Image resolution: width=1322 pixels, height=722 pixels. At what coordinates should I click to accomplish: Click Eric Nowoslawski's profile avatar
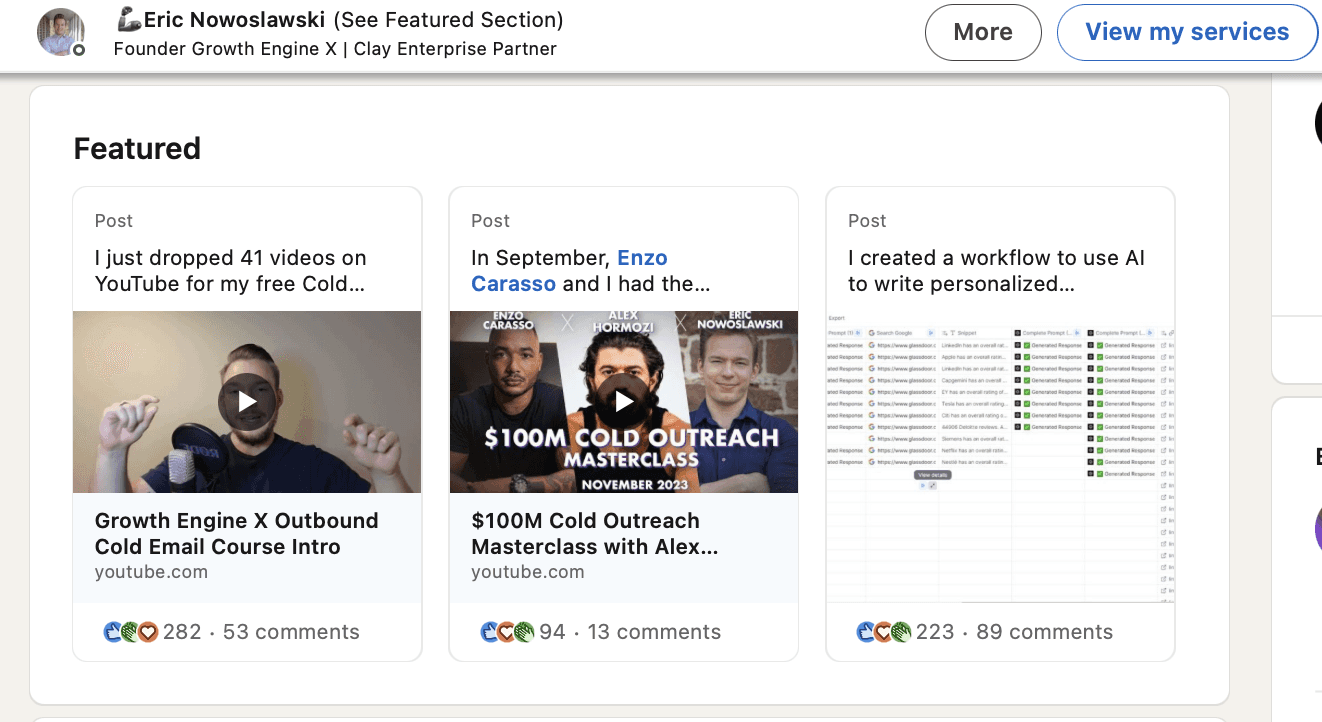[61, 32]
